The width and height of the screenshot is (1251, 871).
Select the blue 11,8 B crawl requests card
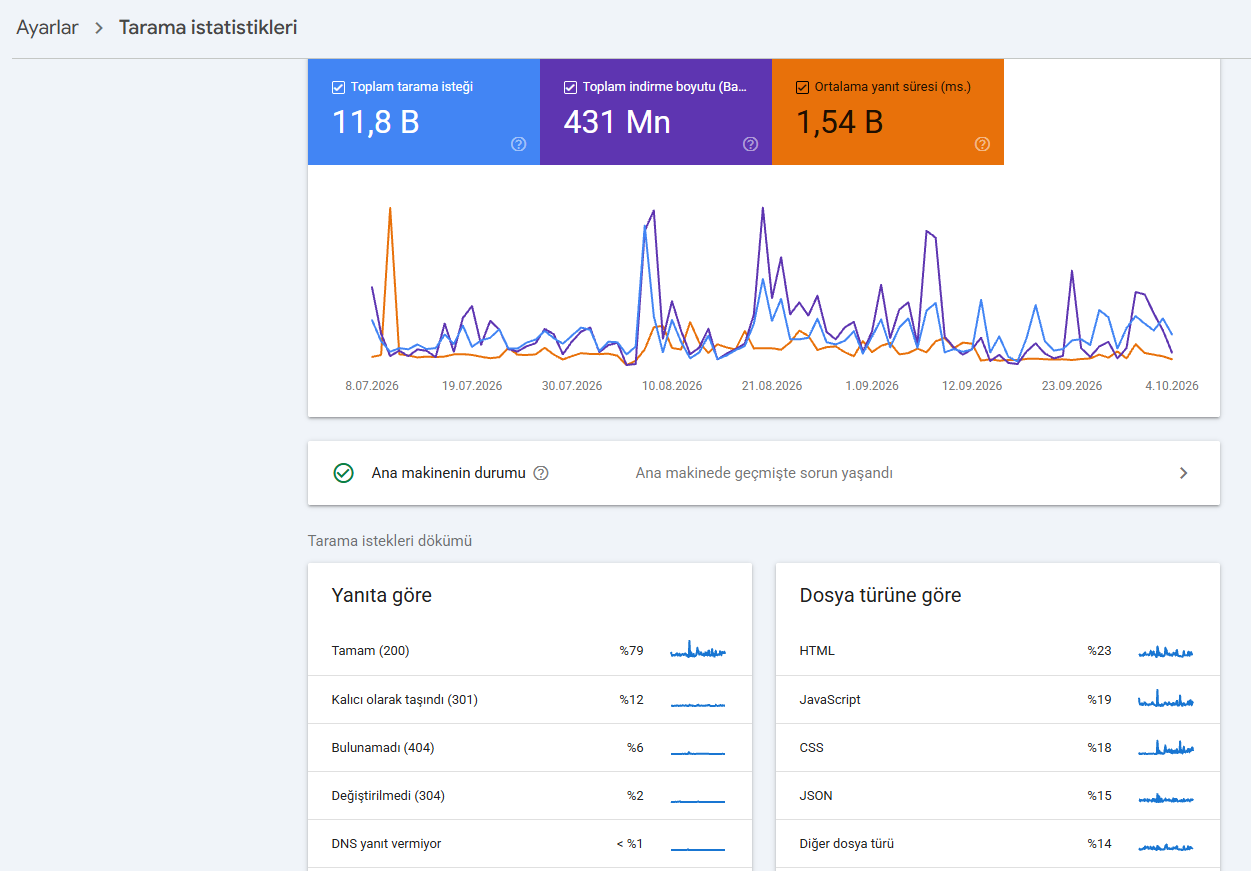pyautogui.click(x=424, y=112)
